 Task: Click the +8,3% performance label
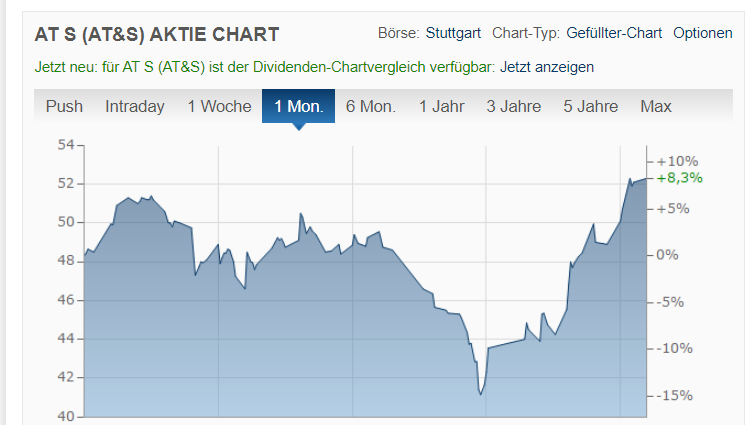(x=680, y=178)
